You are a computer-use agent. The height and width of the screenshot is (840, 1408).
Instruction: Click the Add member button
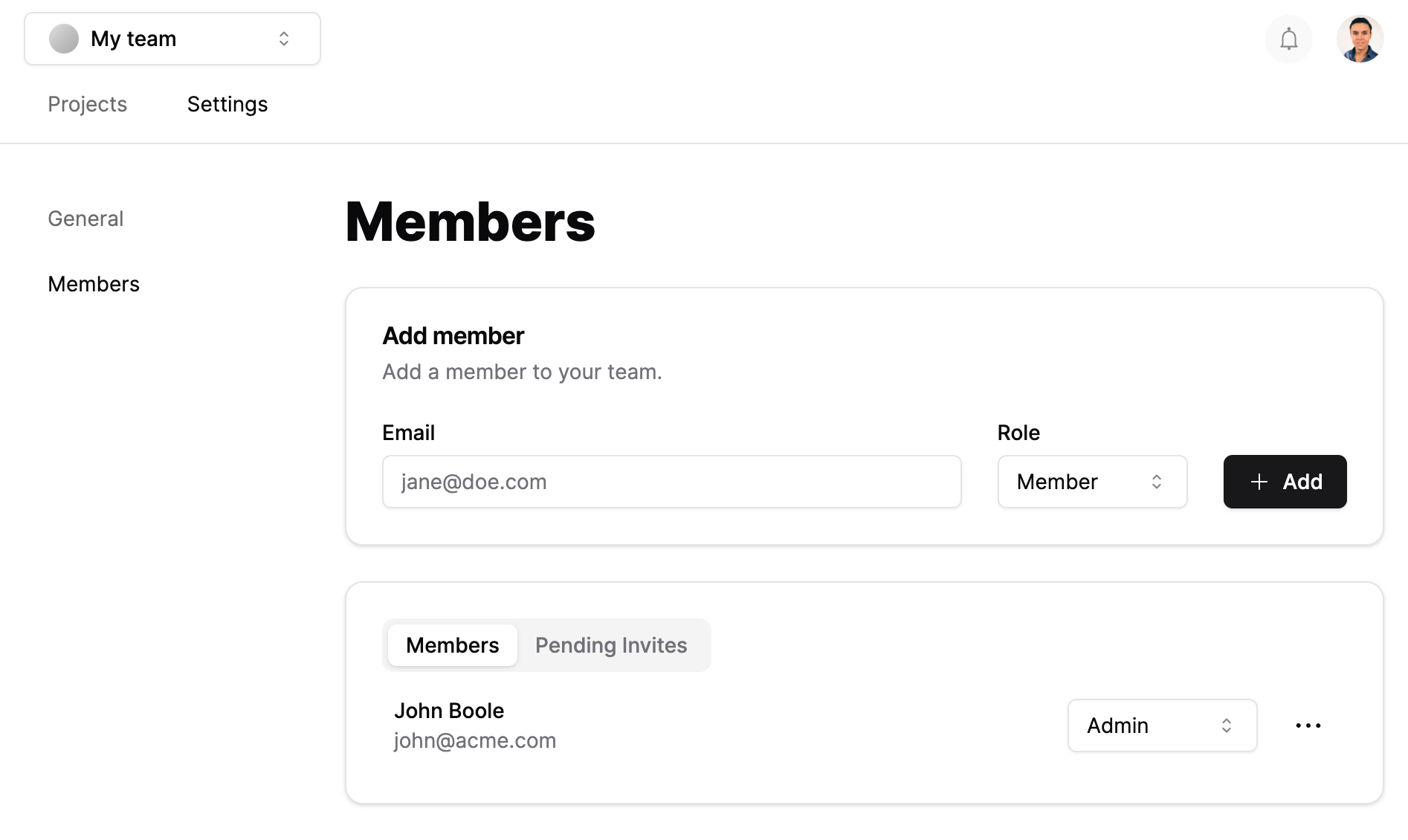pyautogui.click(x=1285, y=482)
